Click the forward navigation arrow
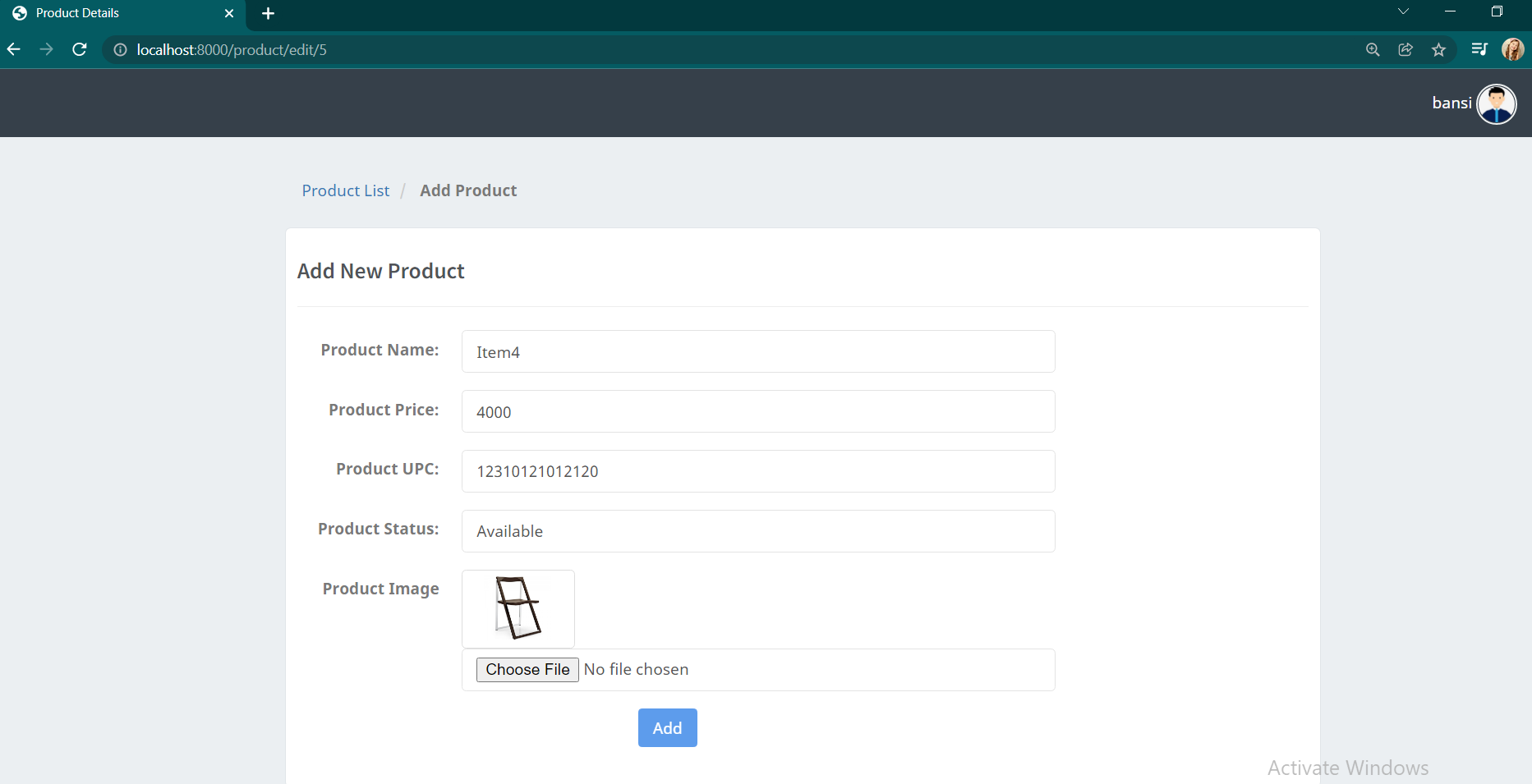 (x=46, y=49)
